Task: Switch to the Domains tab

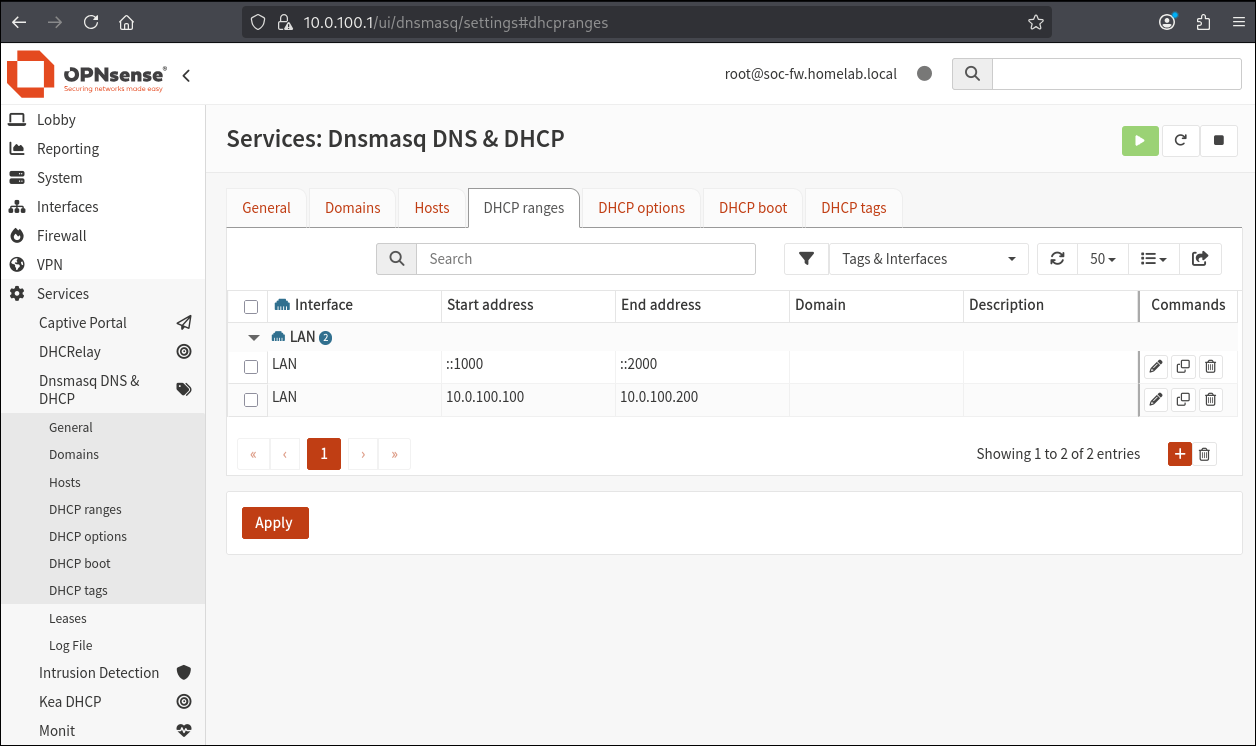Action: 352,208
